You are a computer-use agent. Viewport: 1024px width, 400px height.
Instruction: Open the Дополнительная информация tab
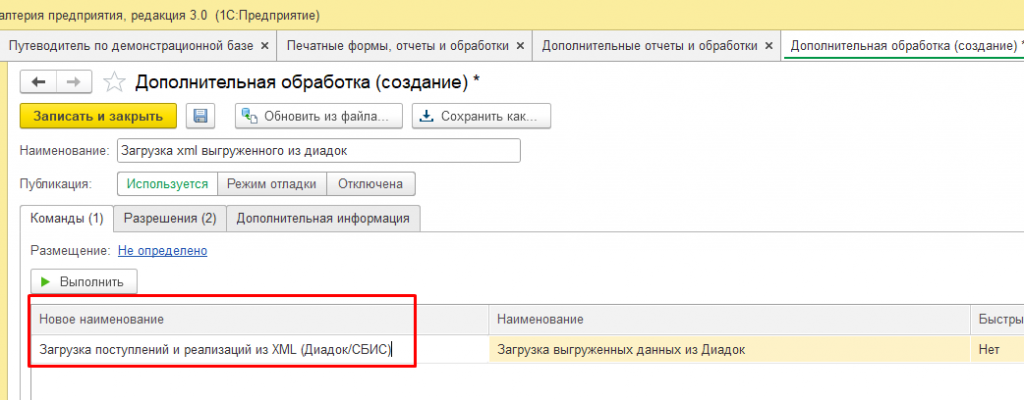323,218
